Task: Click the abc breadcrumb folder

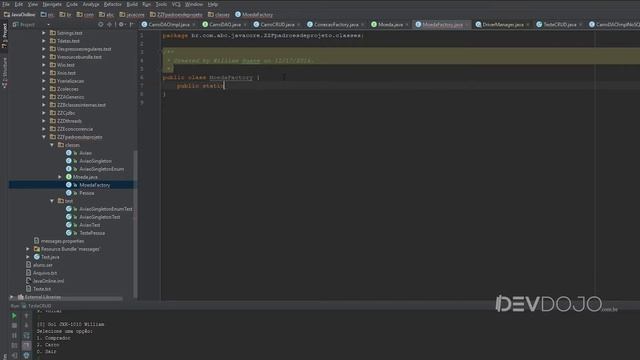Action: pyautogui.click(x=107, y=14)
